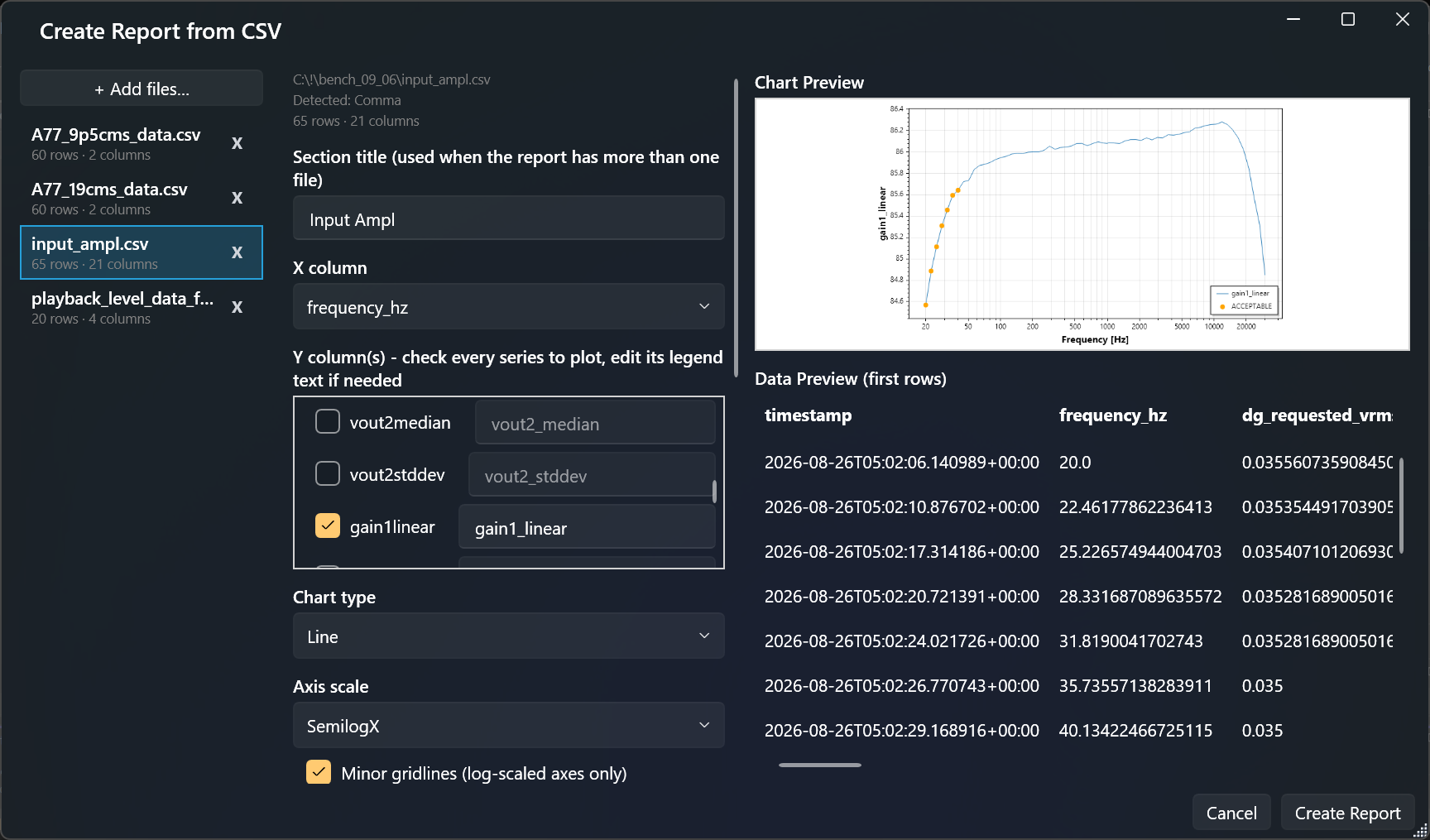This screenshot has height=840, width=1430.
Task: Remove A77_19cms_data.csv from the file list
Action: coord(237,198)
